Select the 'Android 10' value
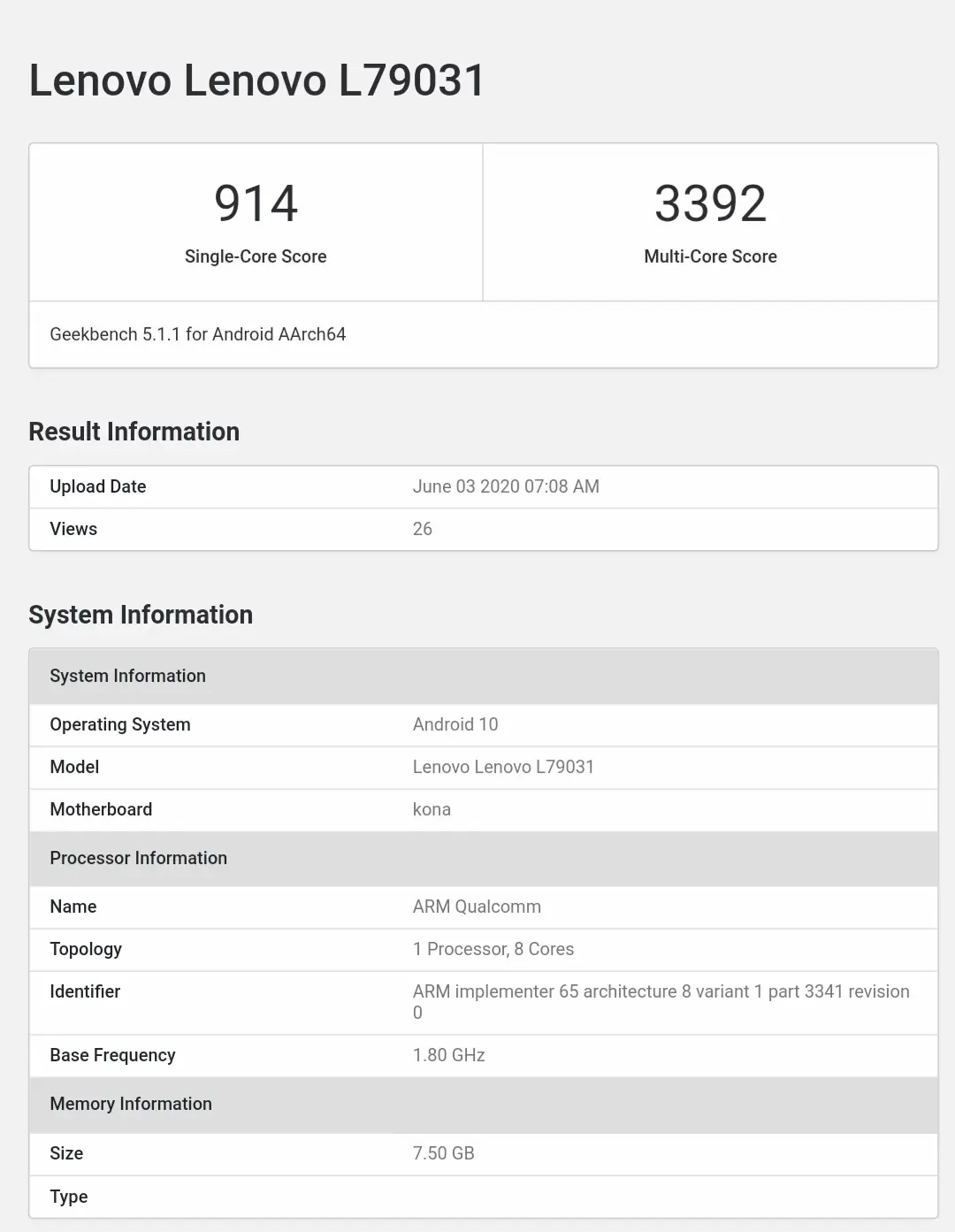 [455, 724]
